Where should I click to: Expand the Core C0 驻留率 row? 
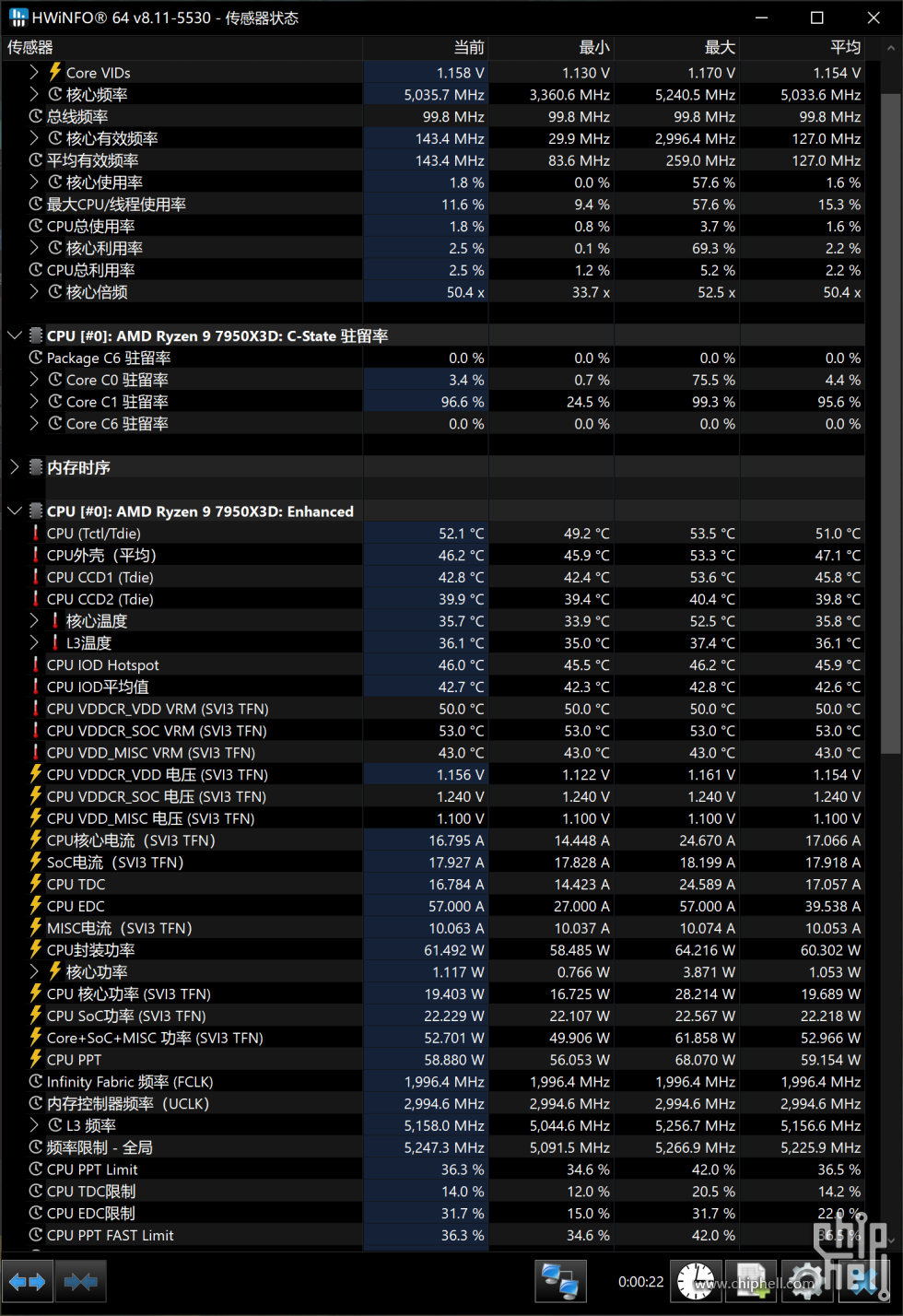[34, 380]
